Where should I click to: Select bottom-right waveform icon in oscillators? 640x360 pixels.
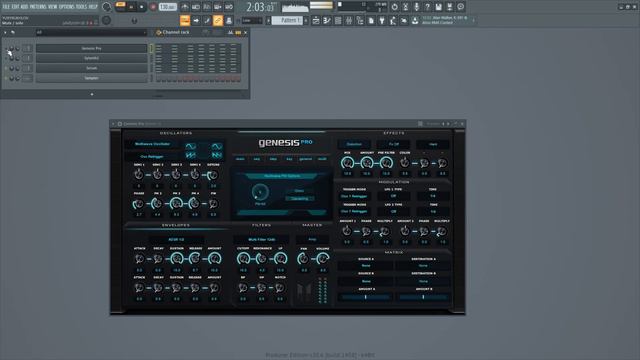217,156
